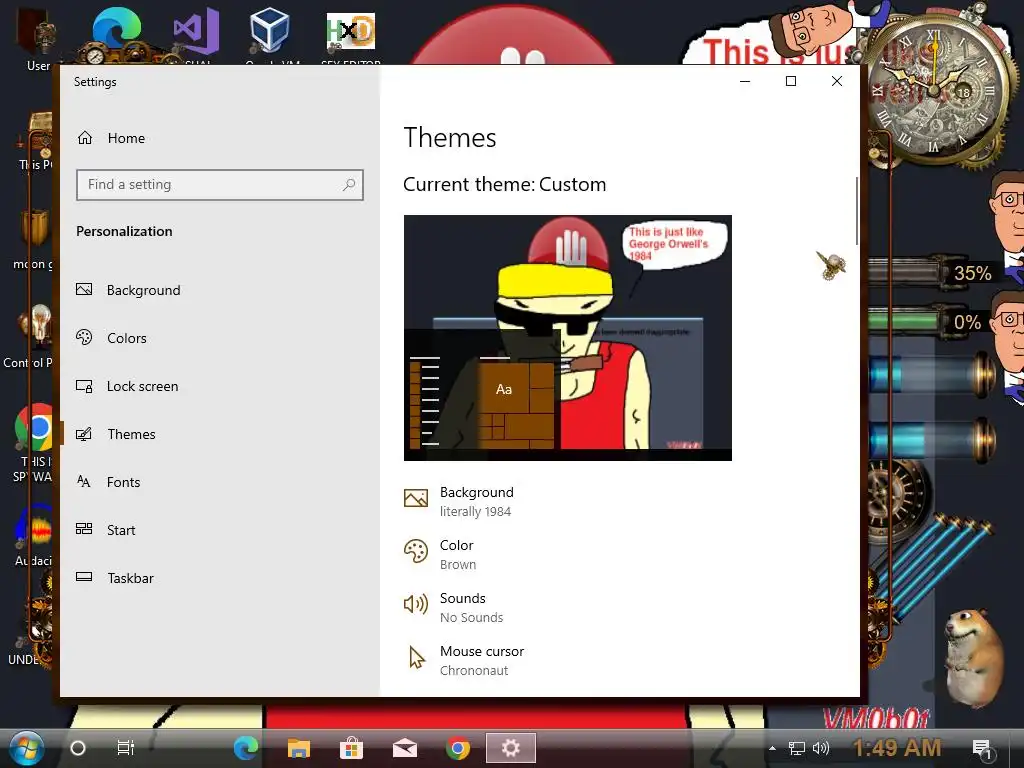1024x768 pixels.
Task: Click the Mouse cursor arrow icon
Action: point(416,658)
